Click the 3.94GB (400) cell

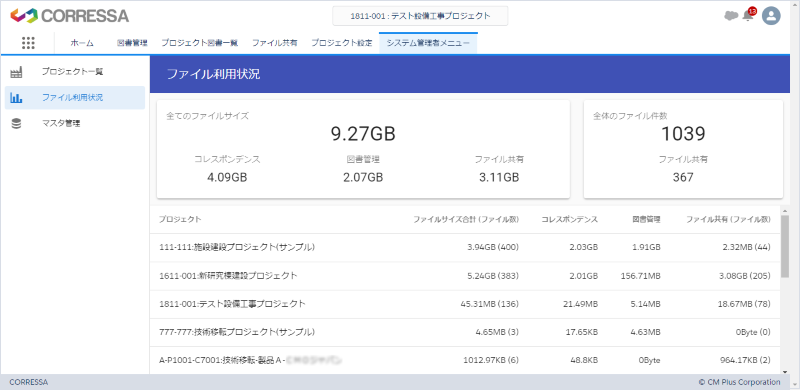pyautogui.click(x=493, y=248)
